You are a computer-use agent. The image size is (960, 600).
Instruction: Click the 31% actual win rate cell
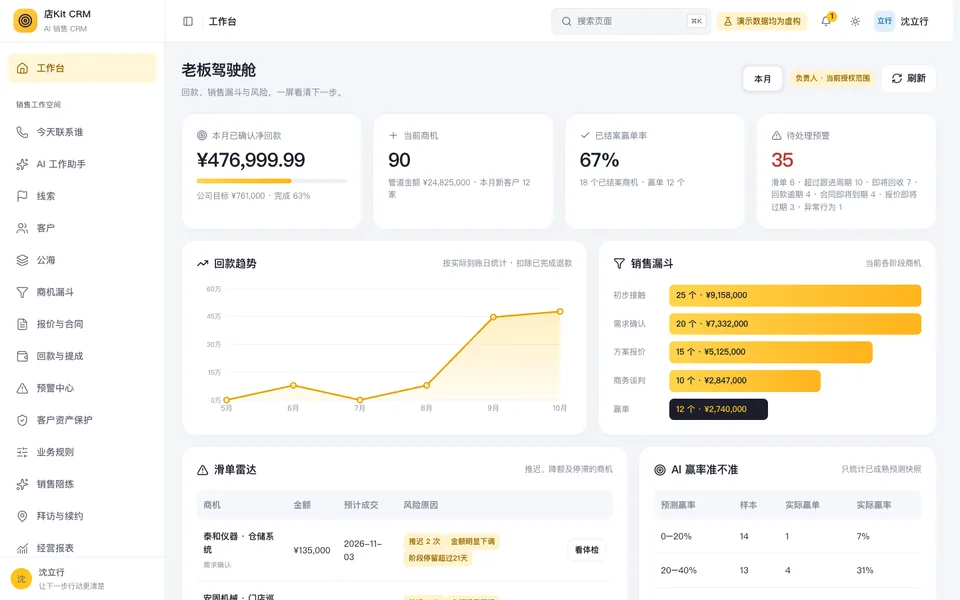pos(864,570)
